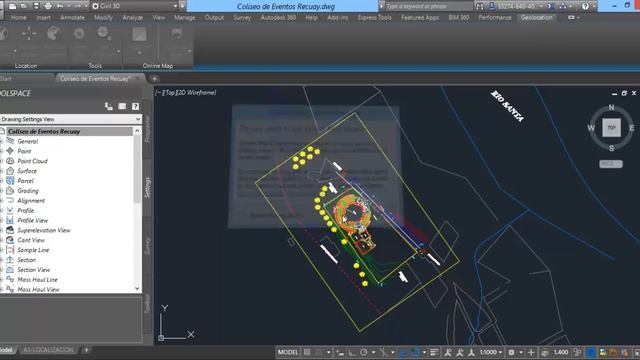Screen dimensions: 640x360
Task: Click the WCS dropdown below ViewCube
Action: (x=611, y=164)
